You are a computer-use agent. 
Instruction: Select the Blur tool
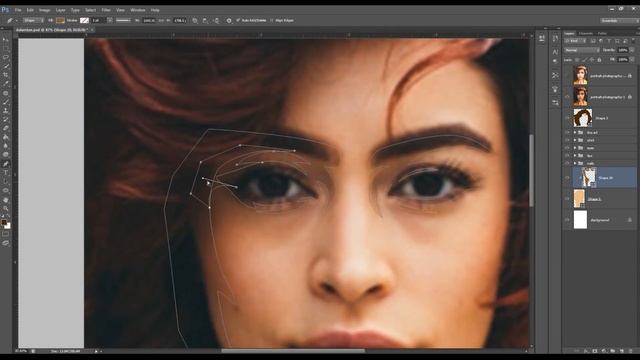[6, 146]
